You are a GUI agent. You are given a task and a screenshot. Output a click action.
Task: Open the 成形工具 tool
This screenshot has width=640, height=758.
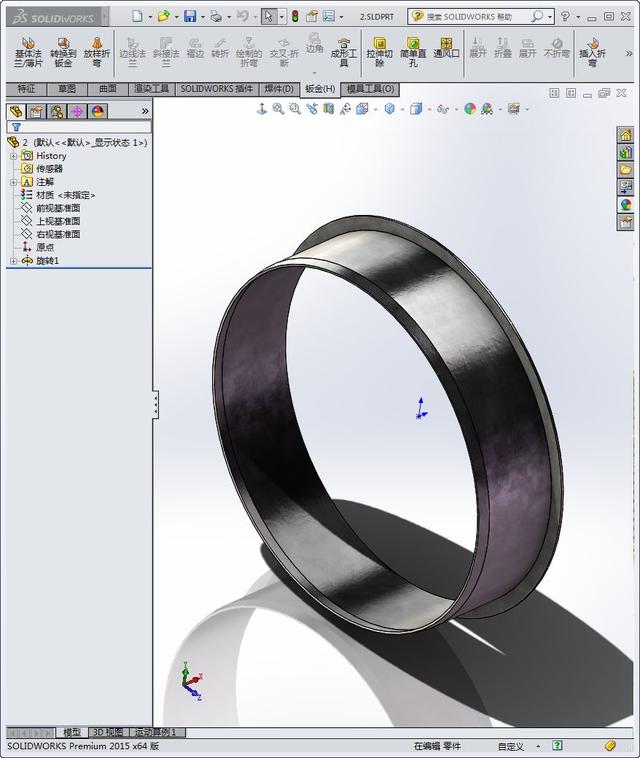tap(344, 52)
